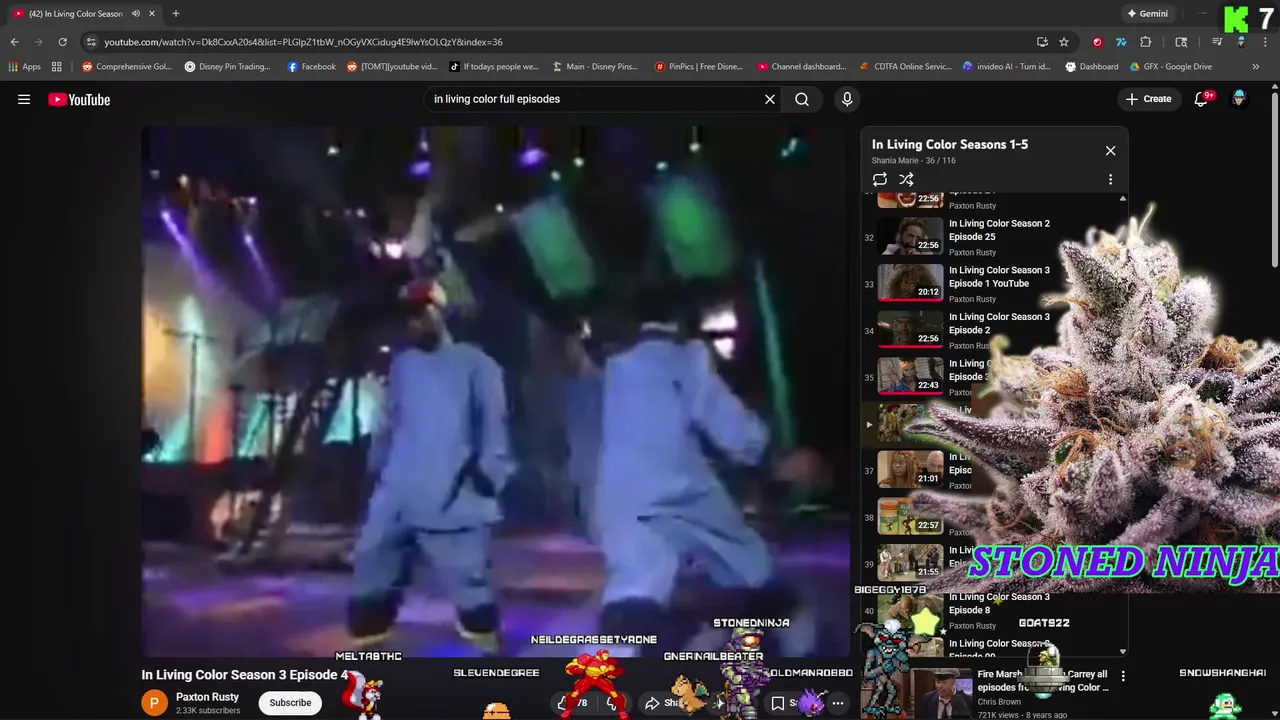The width and height of the screenshot is (1280, 720).
Task: Bookmark this page with the star
Action: (x=1064, y=42)
